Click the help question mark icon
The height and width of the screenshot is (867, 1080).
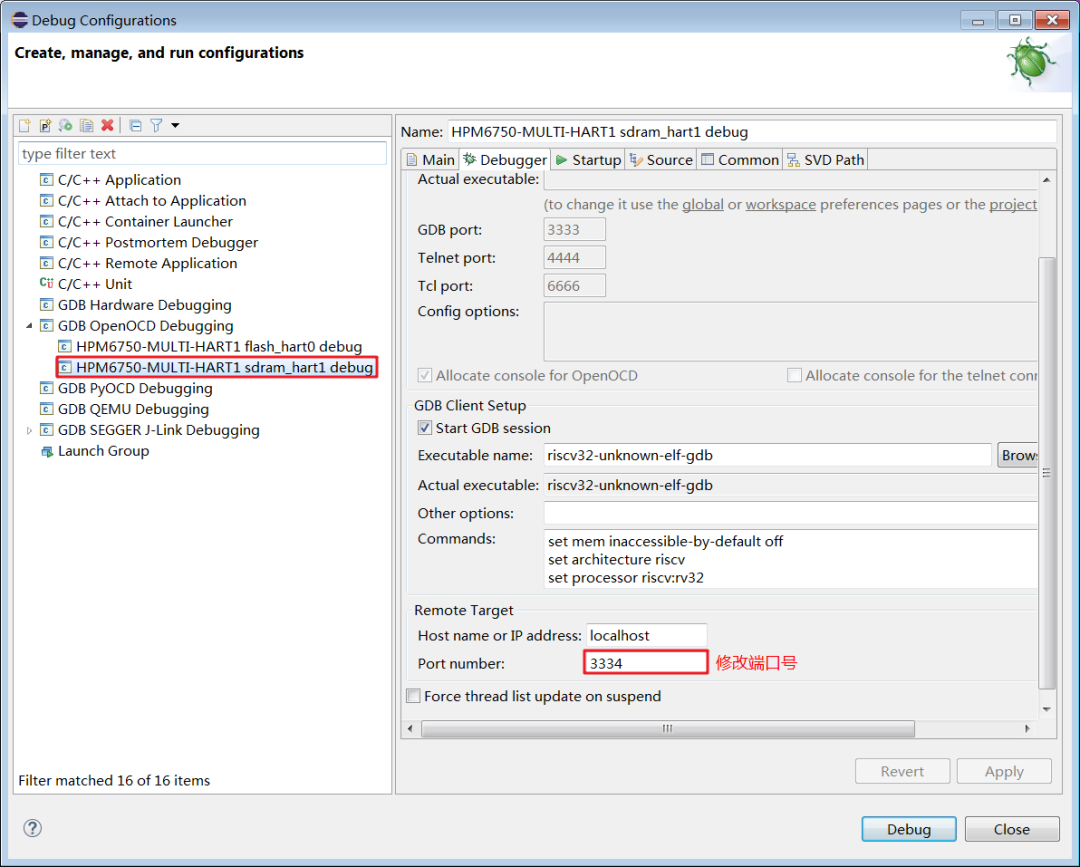(32, 828)
